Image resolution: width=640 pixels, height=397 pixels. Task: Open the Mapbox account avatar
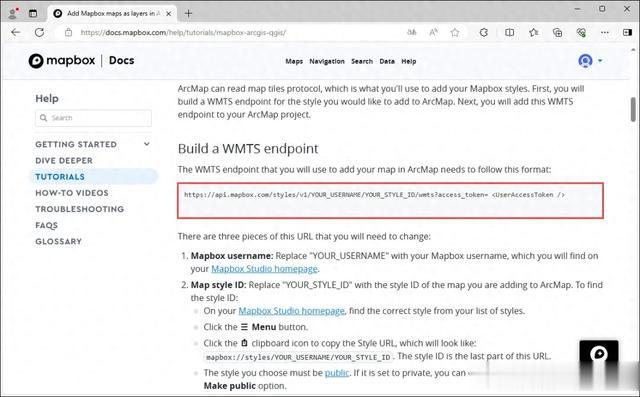click(585, 61)
